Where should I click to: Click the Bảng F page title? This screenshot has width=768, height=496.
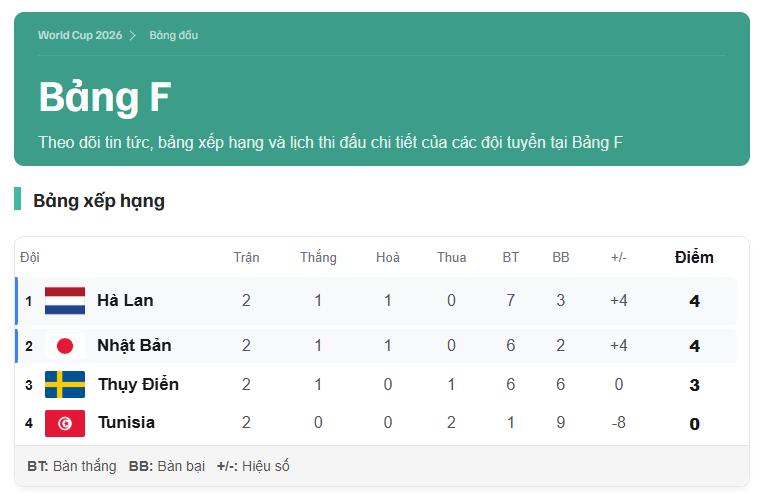105,97
